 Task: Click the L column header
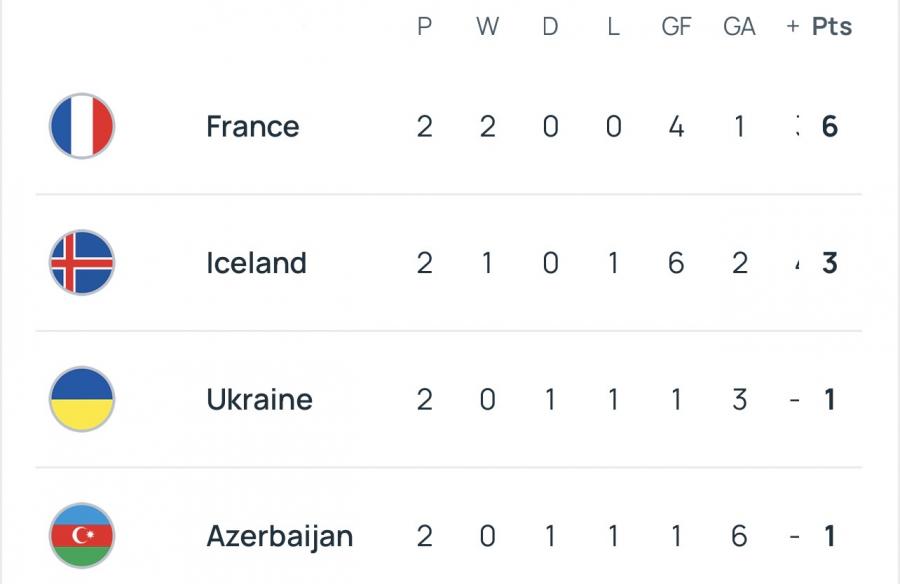coord(613,27)
